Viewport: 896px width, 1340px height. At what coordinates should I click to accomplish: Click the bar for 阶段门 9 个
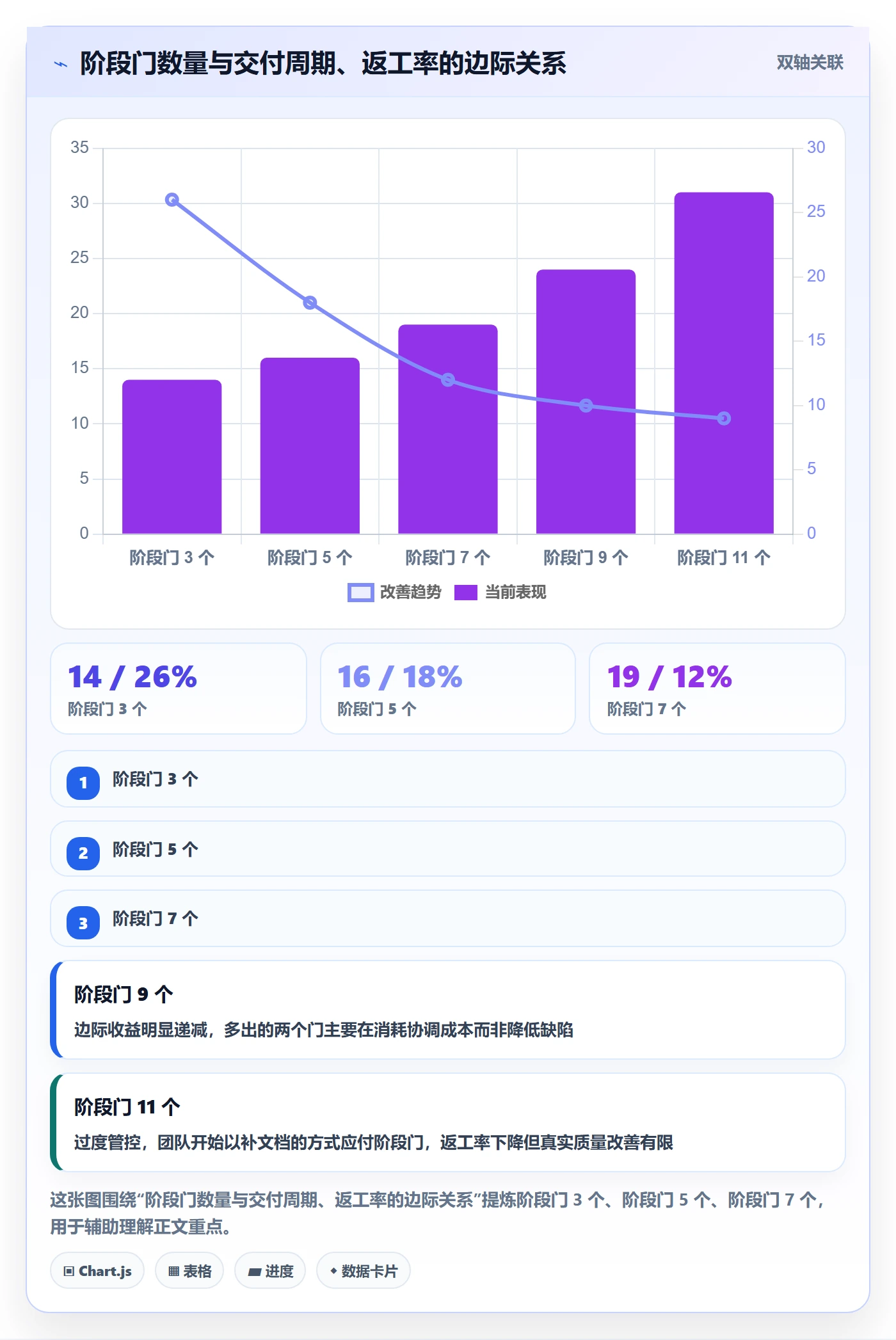tap(586, 402)
